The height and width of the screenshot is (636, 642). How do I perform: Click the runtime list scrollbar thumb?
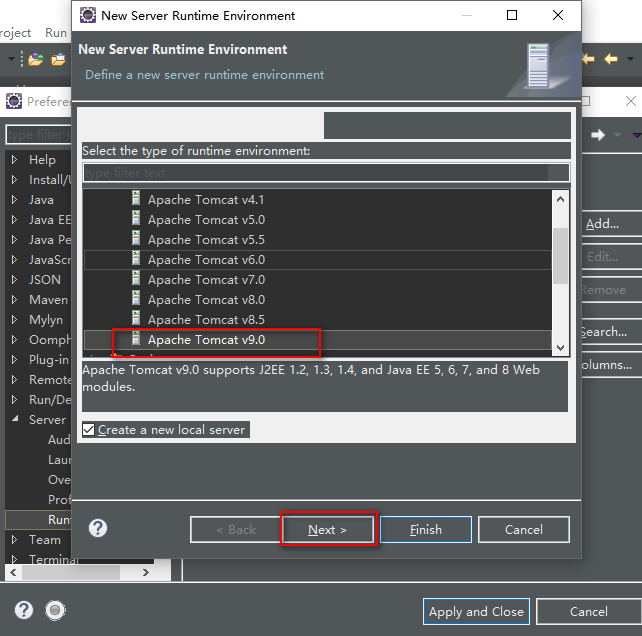[x=560, y=256]
